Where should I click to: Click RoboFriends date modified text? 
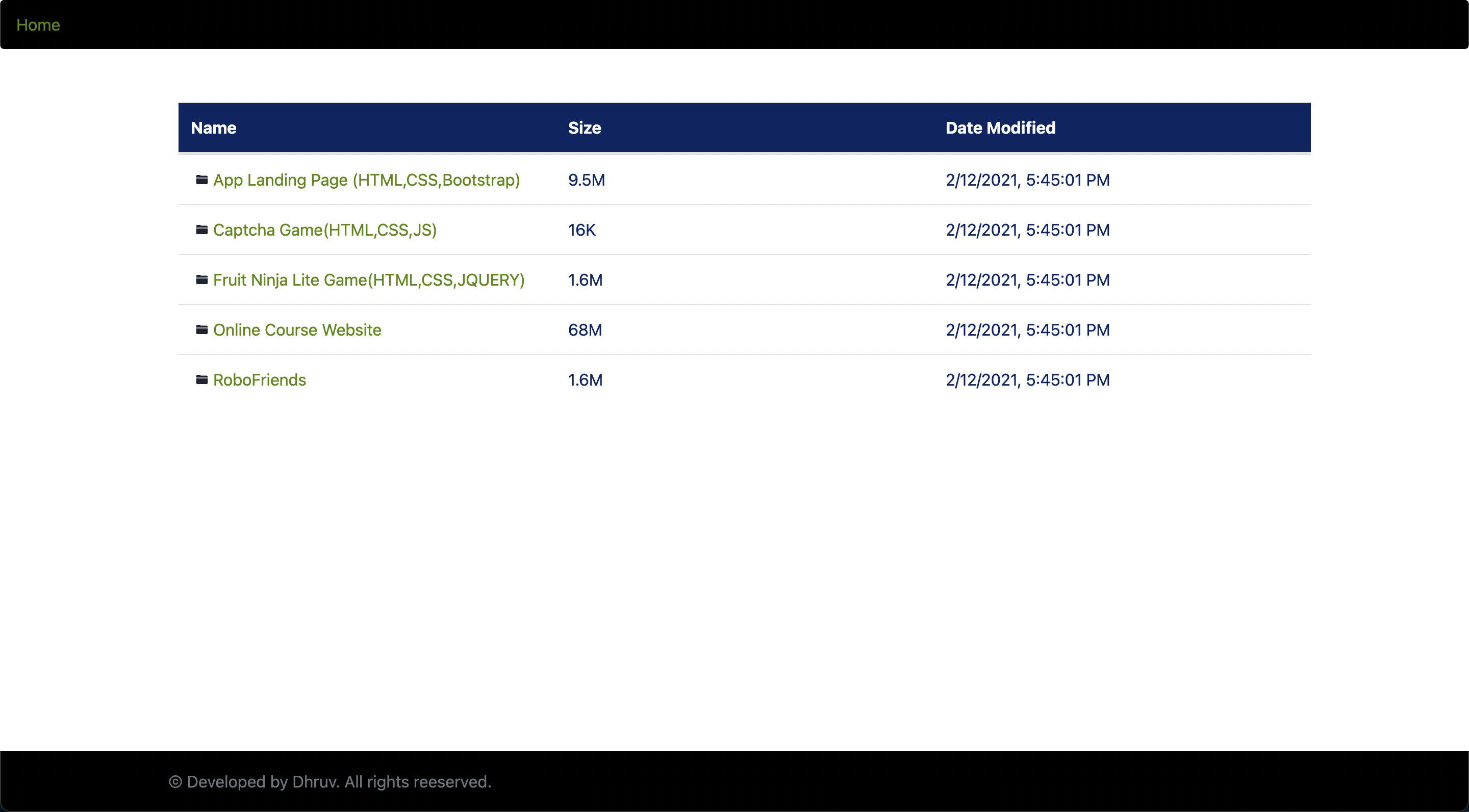tap(1027, 380)
